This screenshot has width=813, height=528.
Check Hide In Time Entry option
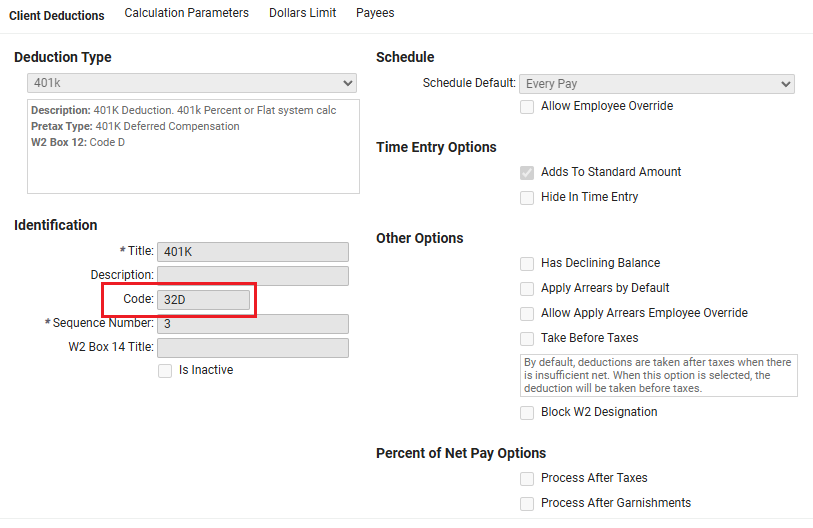click(x=527, y=198)
